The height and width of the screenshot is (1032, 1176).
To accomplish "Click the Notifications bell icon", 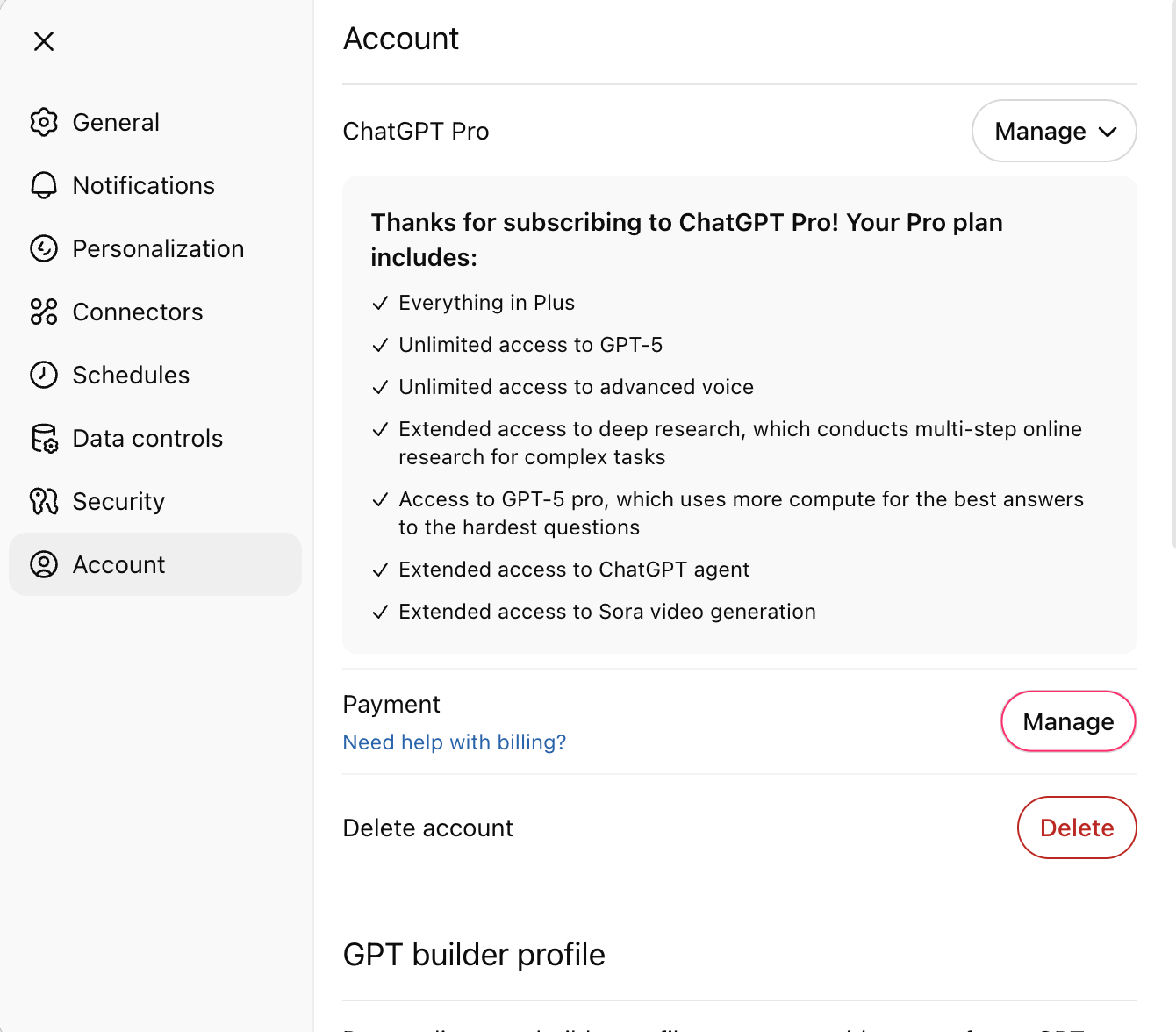I will tap(43, 185).
